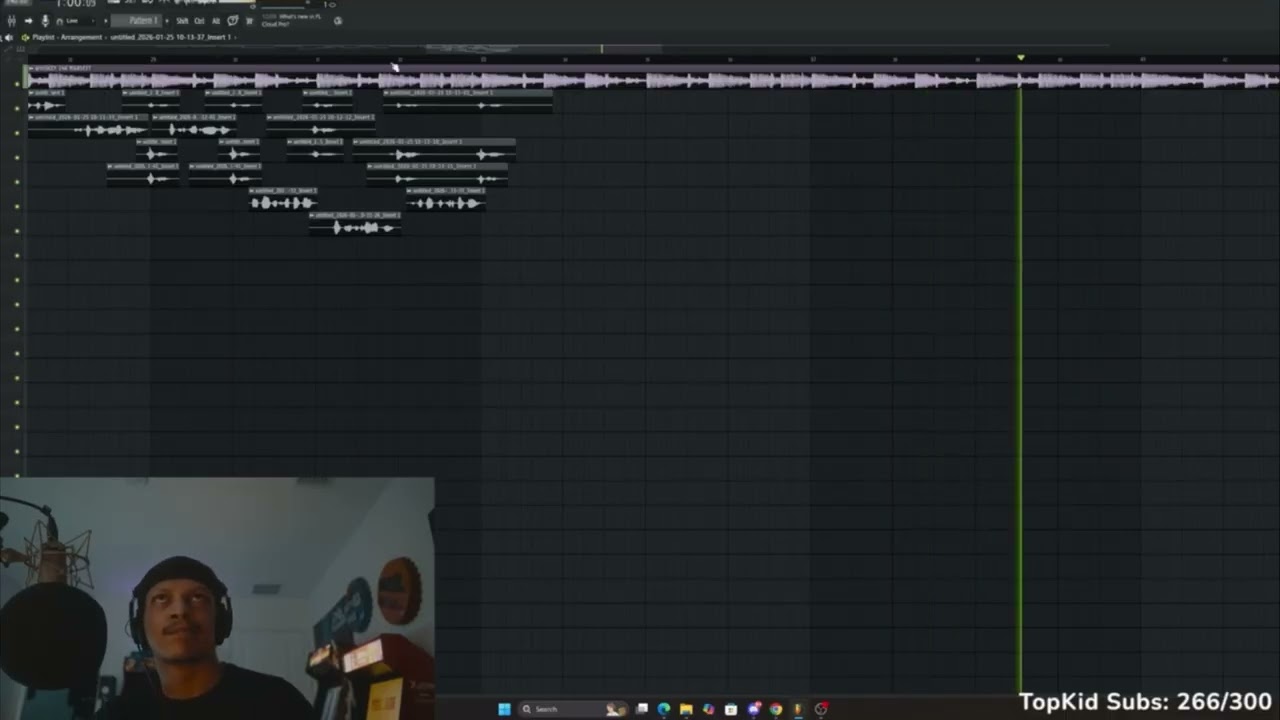The height and width of the screenshot is (720, 1280).
Task: Mute the third playlist track
Action: click(x=17, y=132)
